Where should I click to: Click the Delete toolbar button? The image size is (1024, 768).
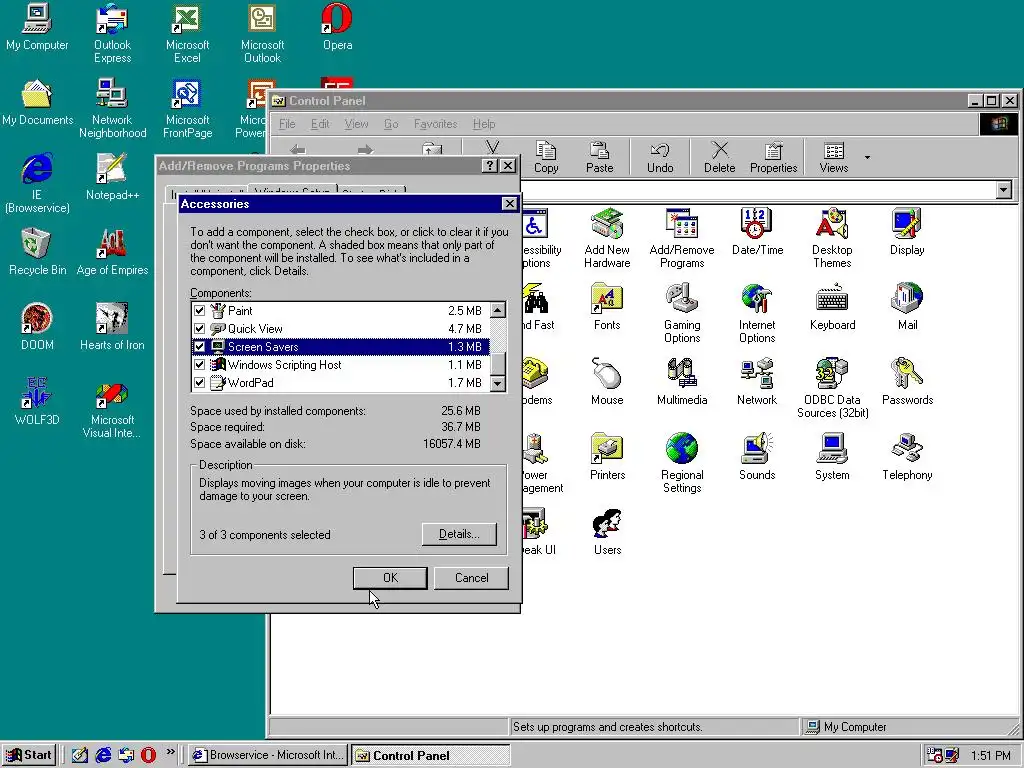(719, 157)
